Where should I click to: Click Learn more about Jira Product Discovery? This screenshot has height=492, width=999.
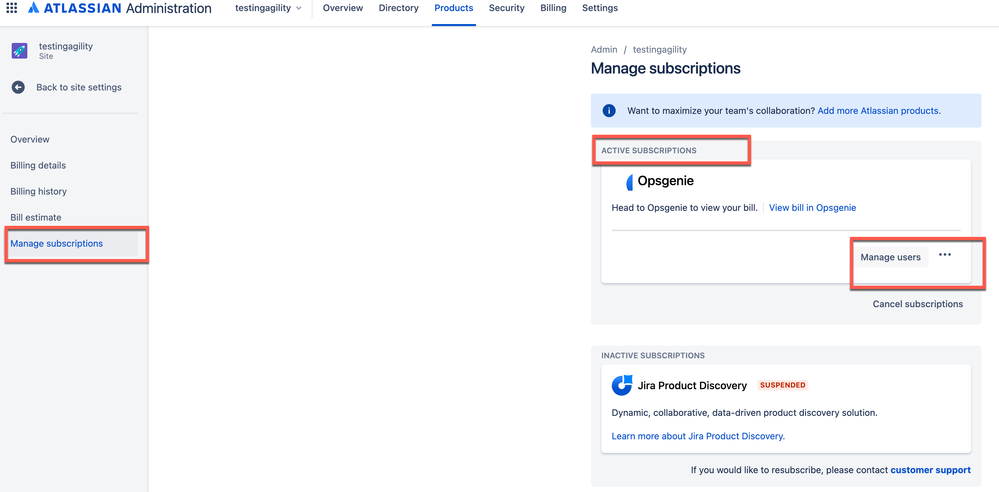698,437
